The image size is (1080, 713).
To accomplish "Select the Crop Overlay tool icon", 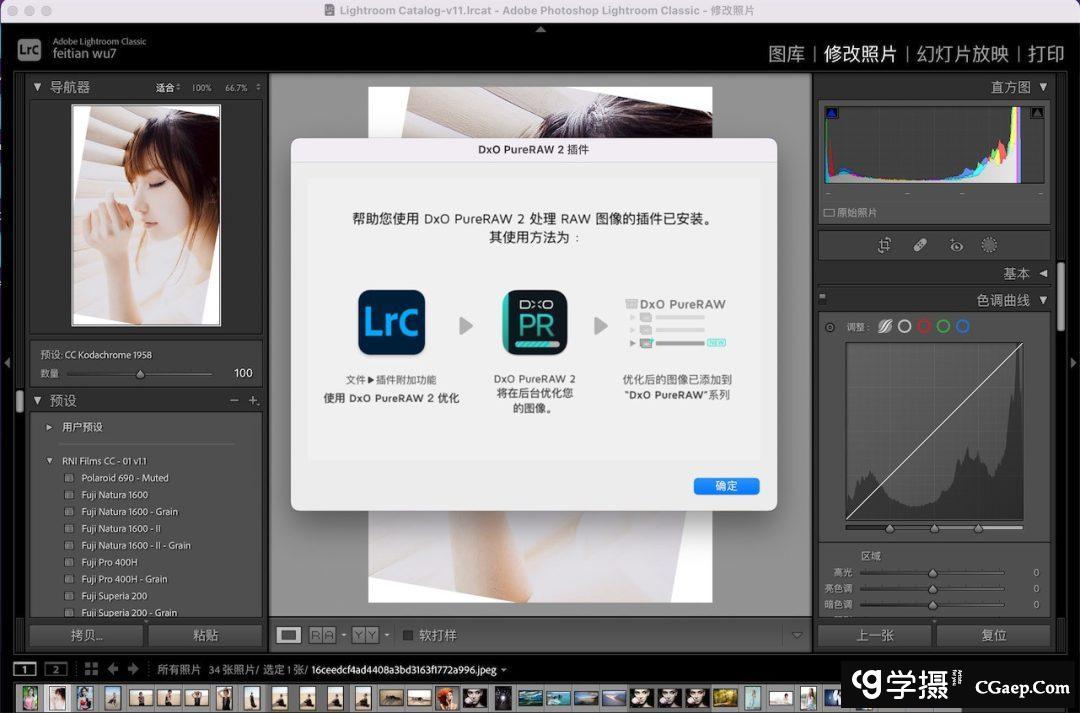I will pos(884,245).
